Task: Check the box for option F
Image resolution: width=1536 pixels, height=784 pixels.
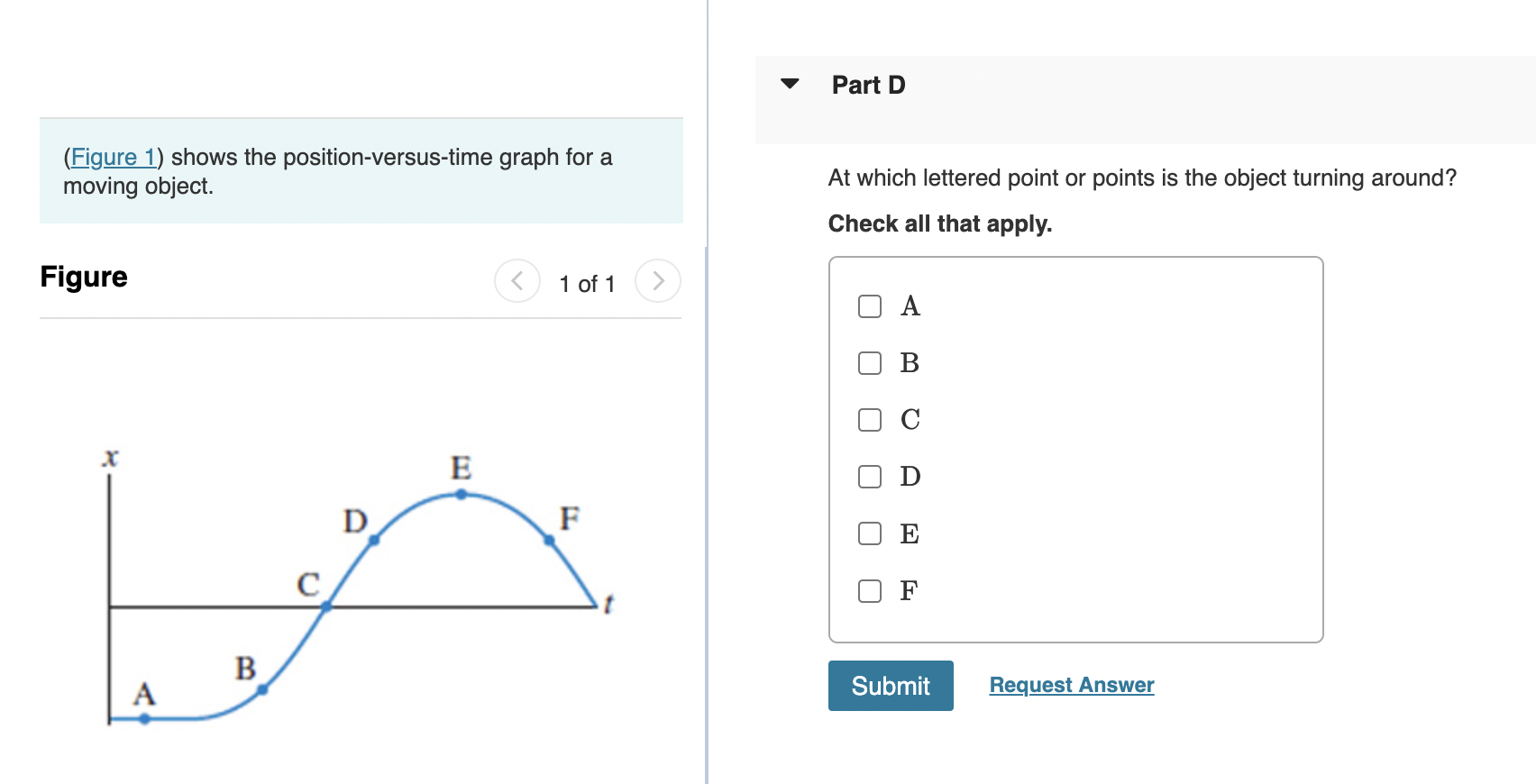Action: pyautogui.click(x=868, y=591)
